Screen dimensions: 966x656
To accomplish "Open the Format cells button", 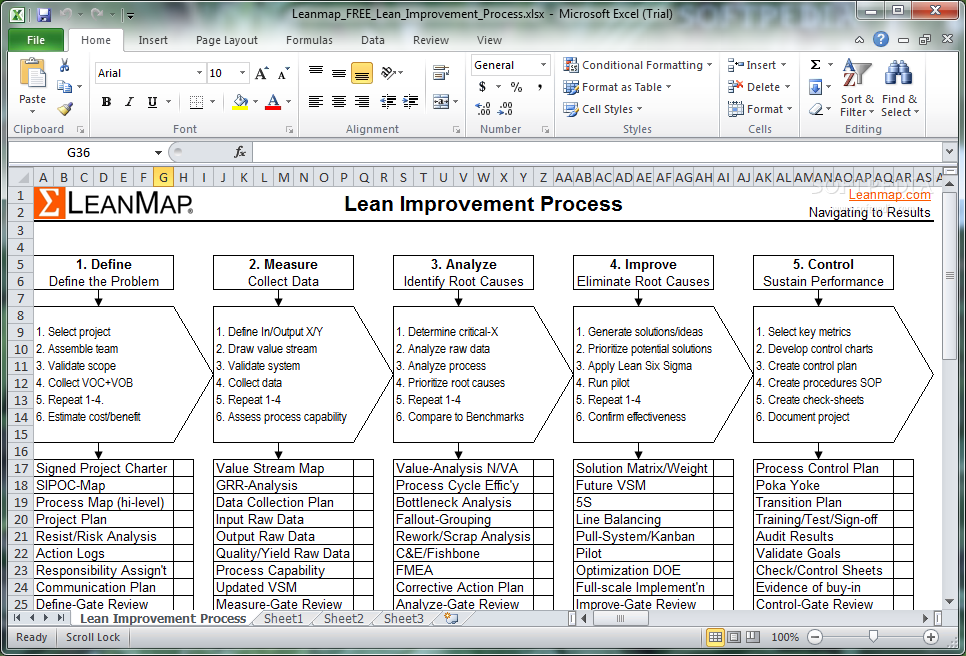I will [760, 109].
